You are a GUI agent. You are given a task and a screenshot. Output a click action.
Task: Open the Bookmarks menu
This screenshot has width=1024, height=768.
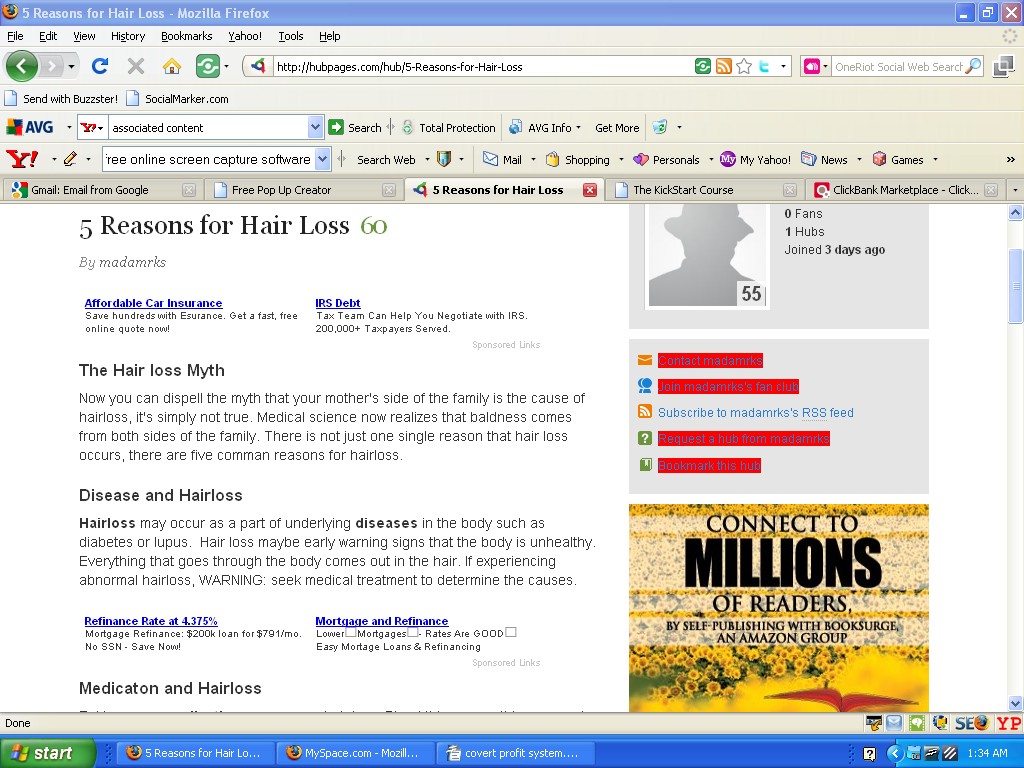pos(186,36)
